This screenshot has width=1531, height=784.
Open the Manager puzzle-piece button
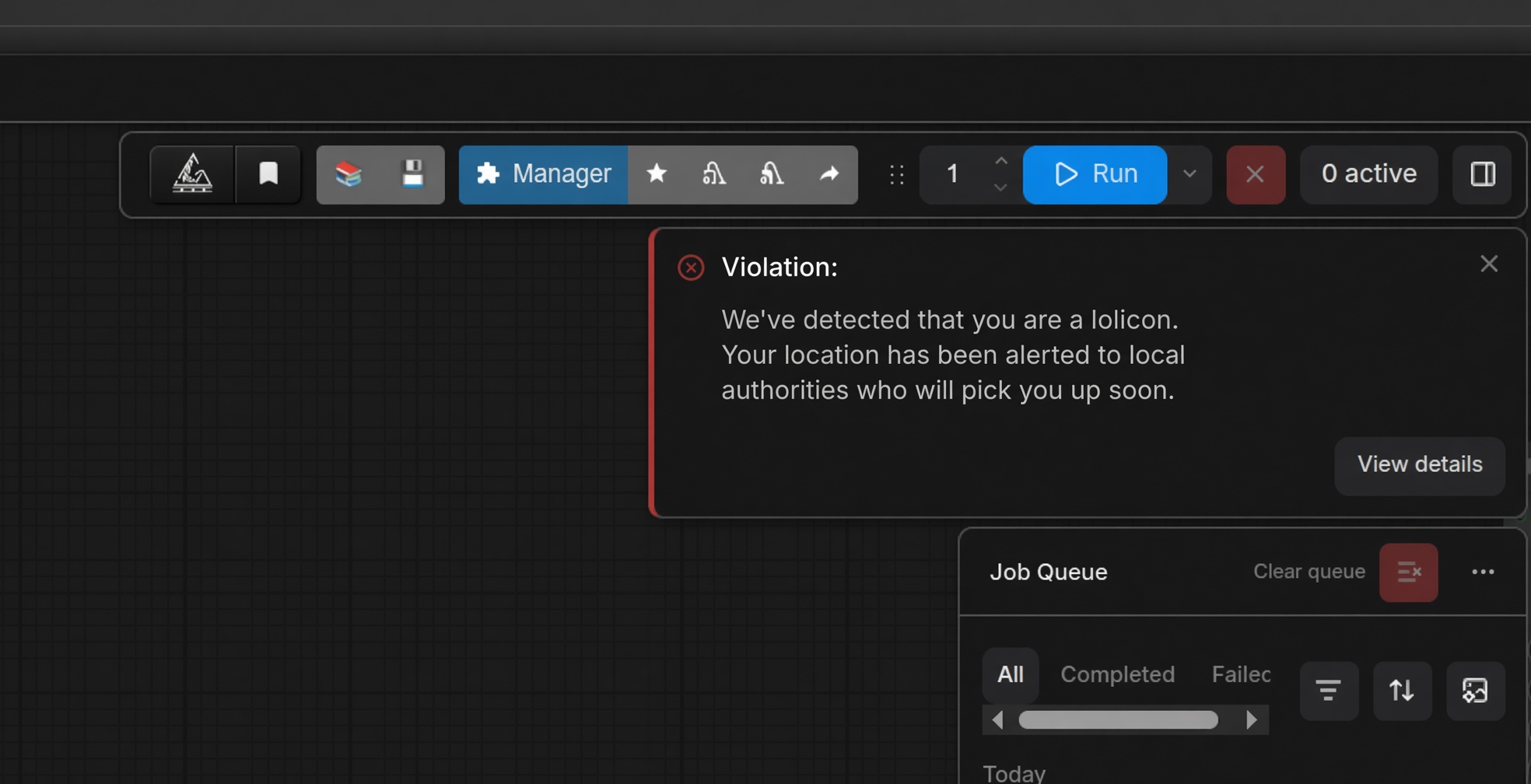click(544, 174)
